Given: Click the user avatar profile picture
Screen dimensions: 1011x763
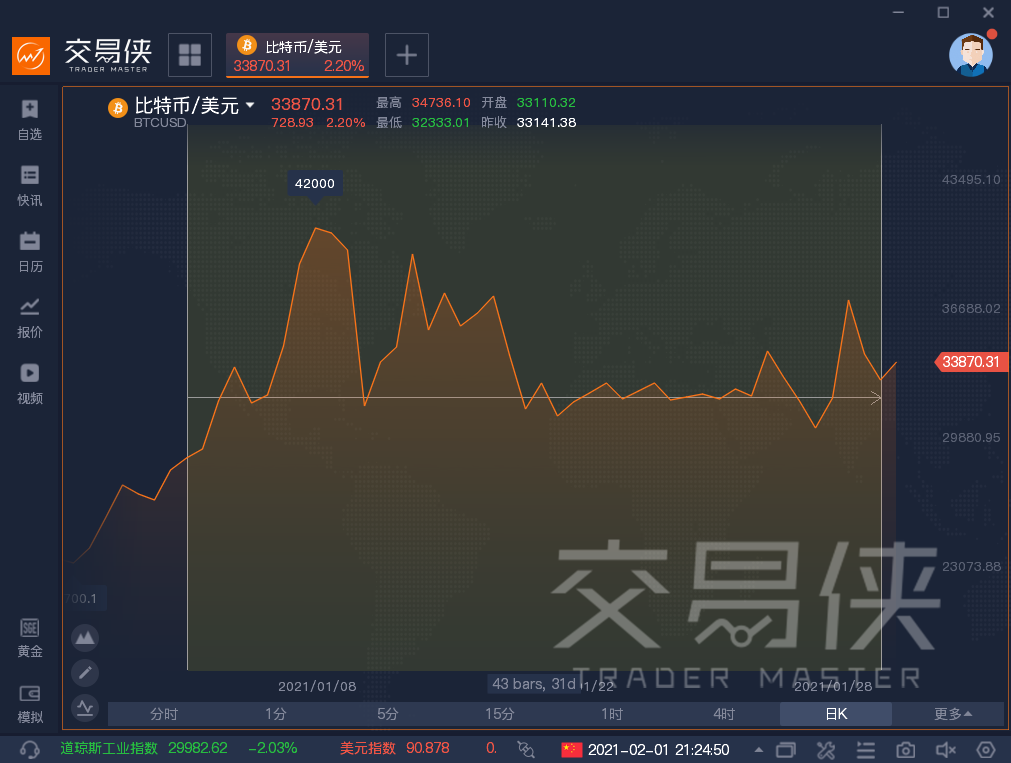Looking at the screenshot, I should [970, 55].
